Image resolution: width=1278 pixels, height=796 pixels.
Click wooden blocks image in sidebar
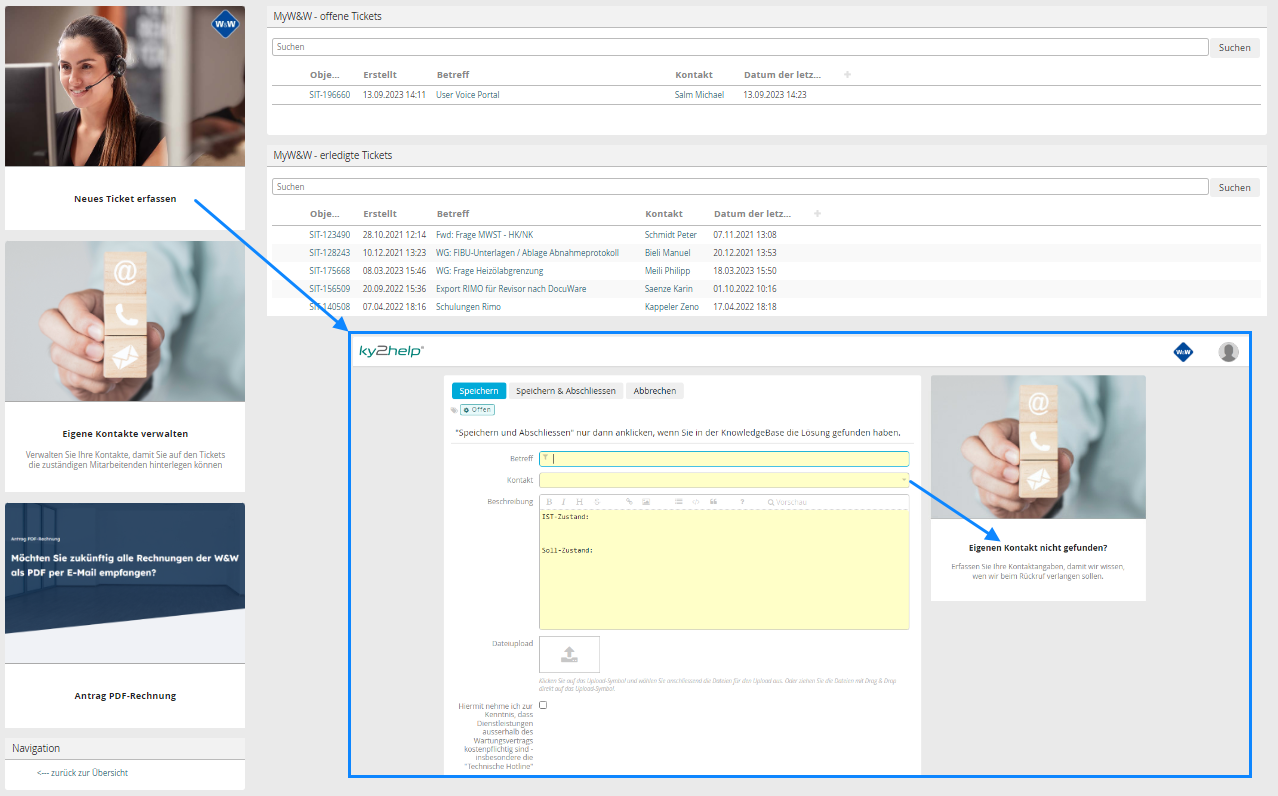pyautogui.click(x=125, y=321)
